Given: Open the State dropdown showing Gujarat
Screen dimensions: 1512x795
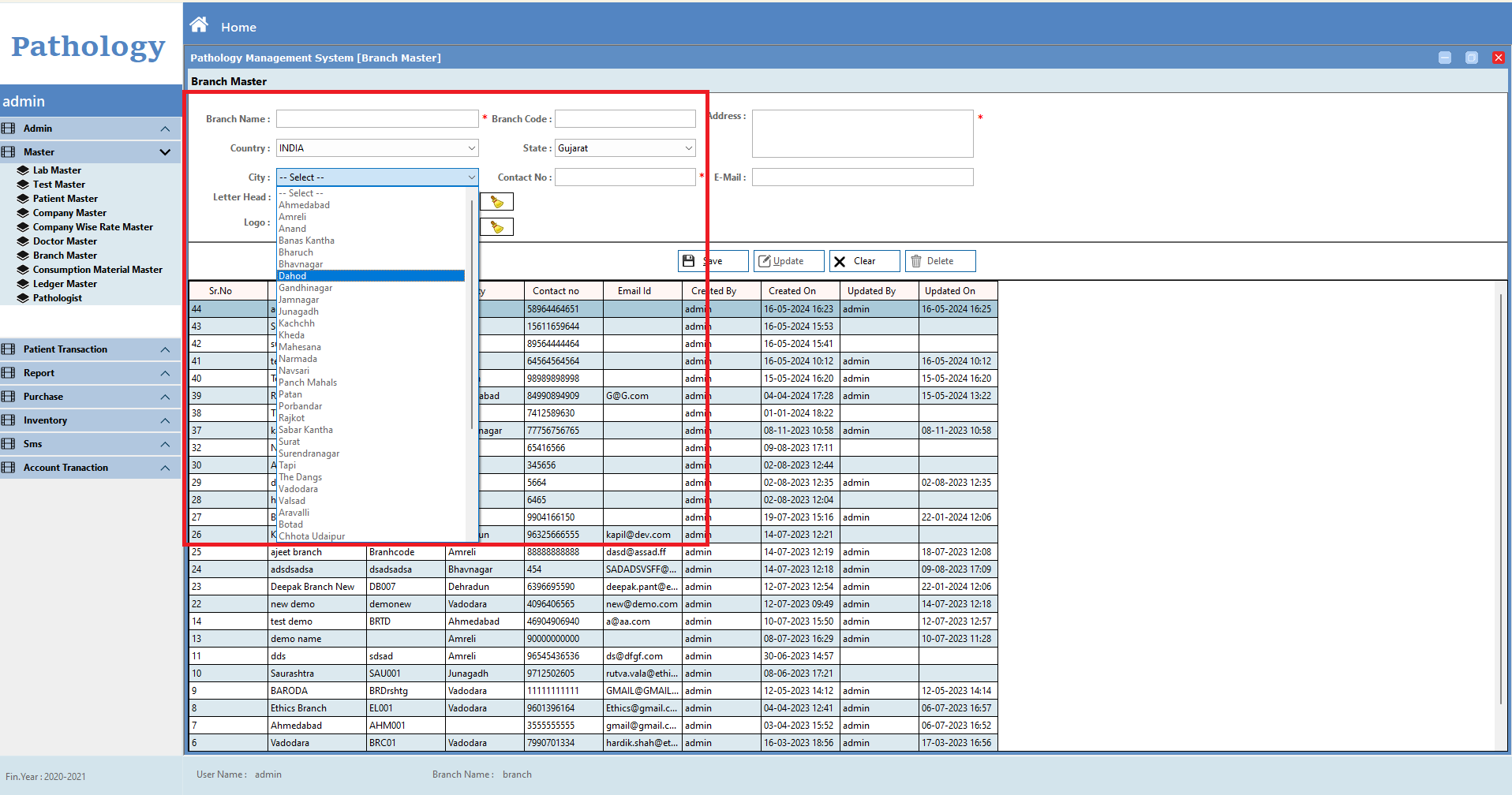Looking at the screenshot, I should (625, 148).
